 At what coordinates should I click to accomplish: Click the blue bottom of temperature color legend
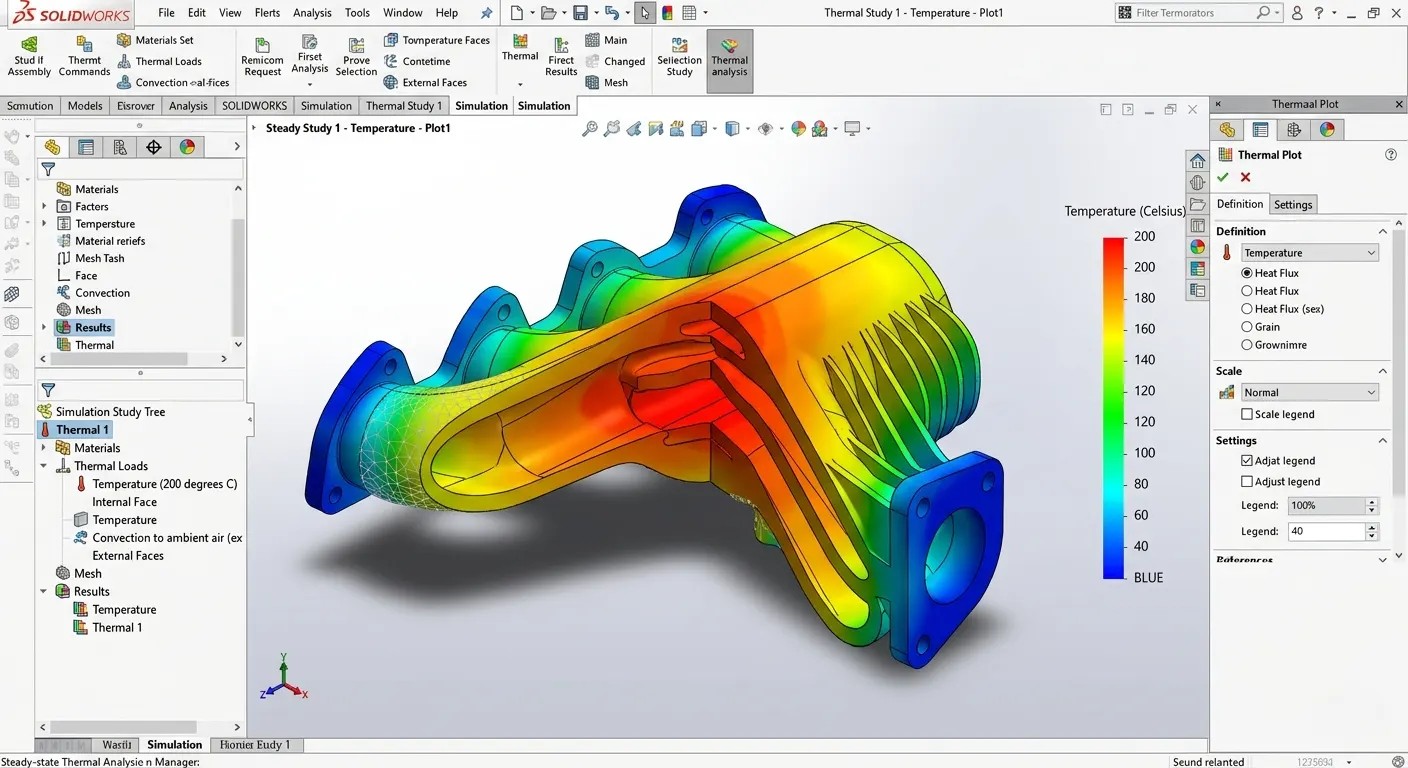(x=1113, y=570)
